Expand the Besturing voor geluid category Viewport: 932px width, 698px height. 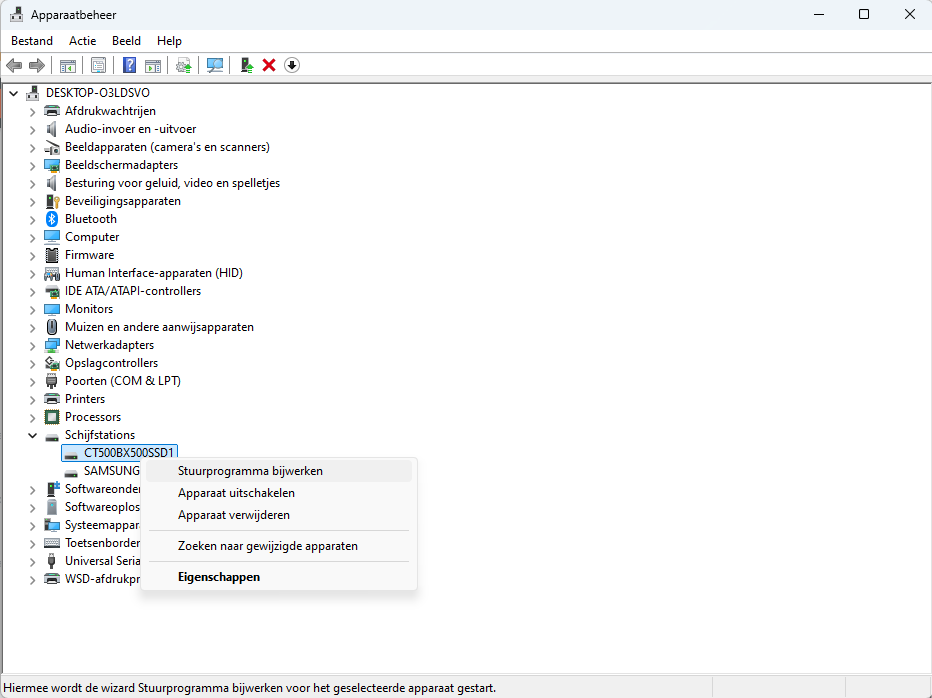point(33,184)
